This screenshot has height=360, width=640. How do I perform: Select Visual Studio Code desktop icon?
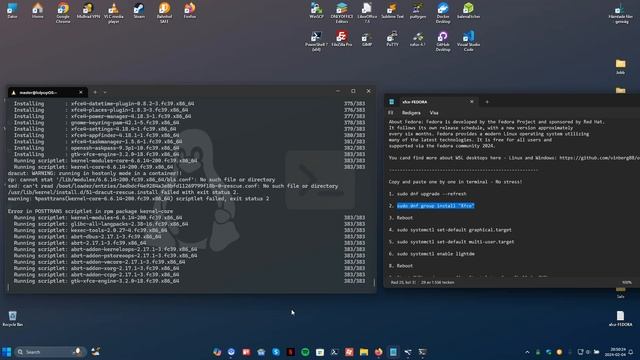click(x=468, y=41)
